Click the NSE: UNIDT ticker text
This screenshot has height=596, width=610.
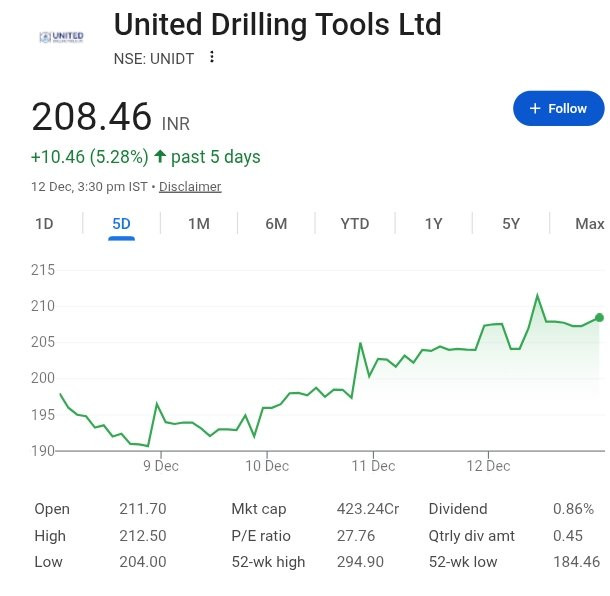click(154, 59)
